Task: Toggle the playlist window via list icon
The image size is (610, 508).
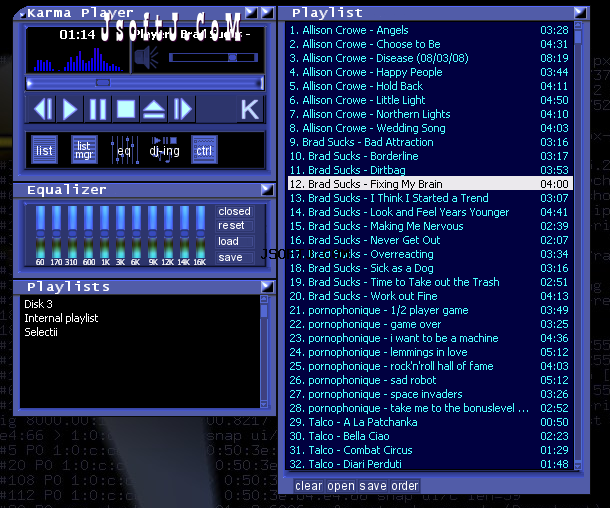Action: 44,150
